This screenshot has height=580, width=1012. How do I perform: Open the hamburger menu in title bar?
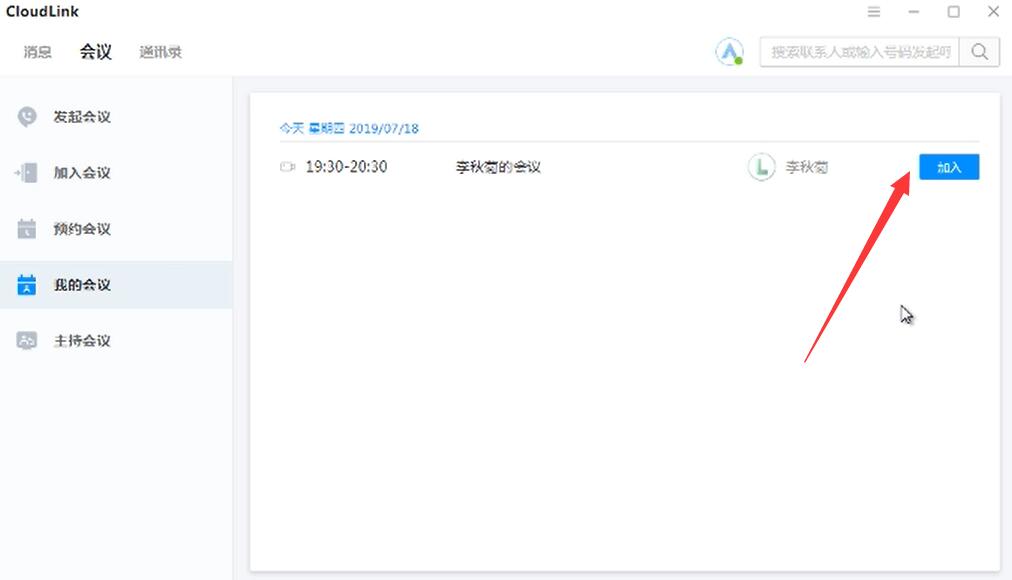[x=874, y=12]
